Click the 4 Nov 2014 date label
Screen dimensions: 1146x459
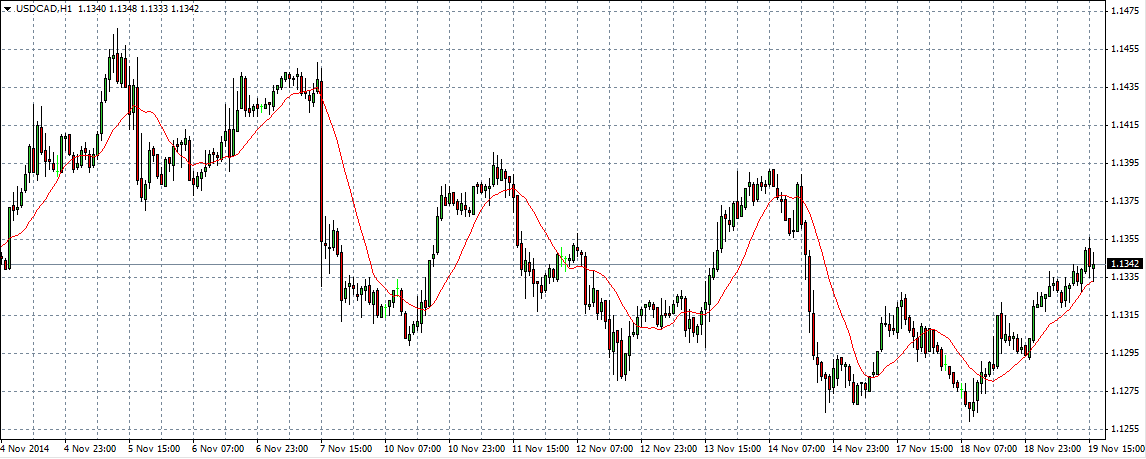click(22, 448)
